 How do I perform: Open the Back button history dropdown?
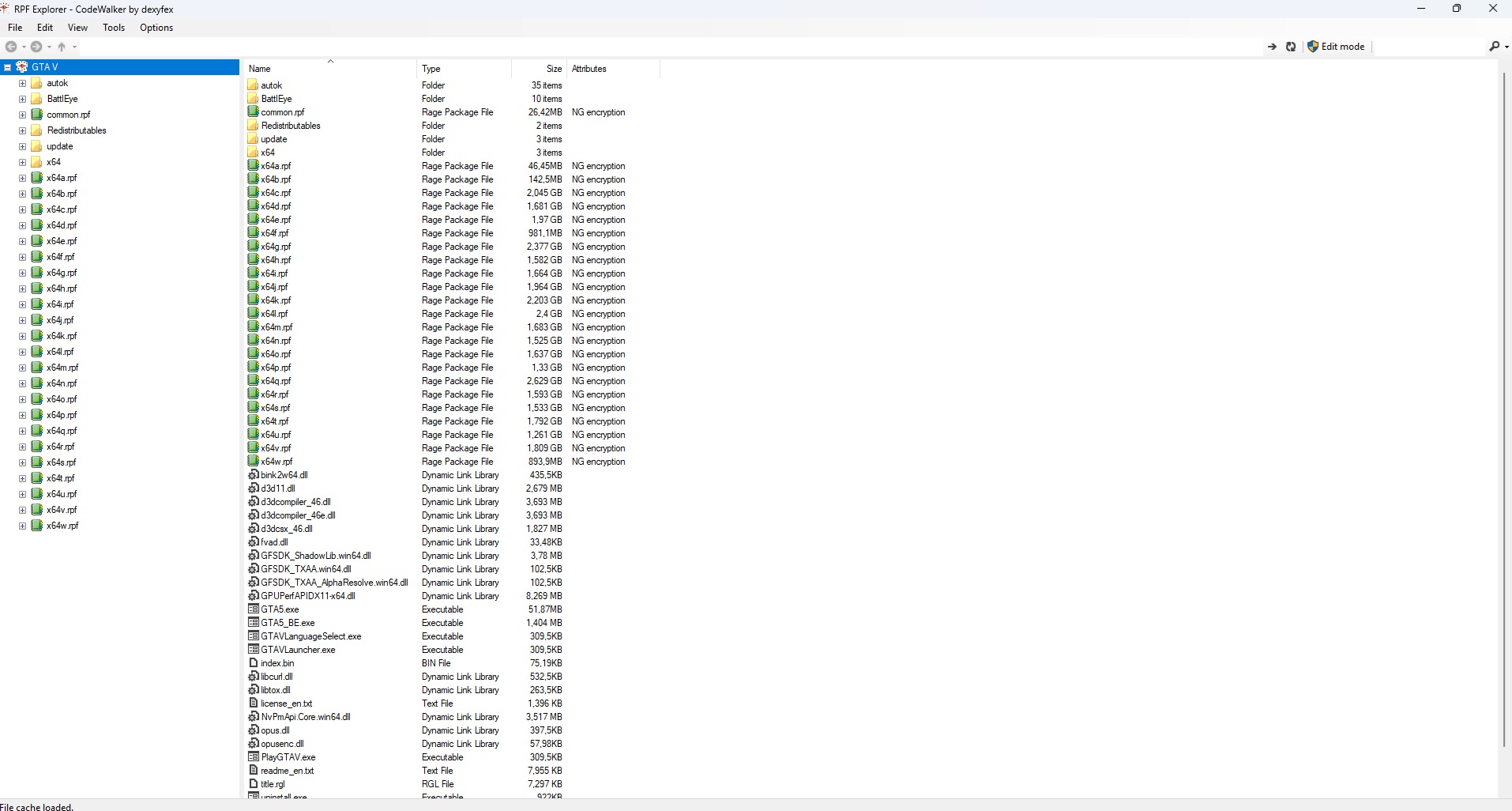click(x=24, y=47)
